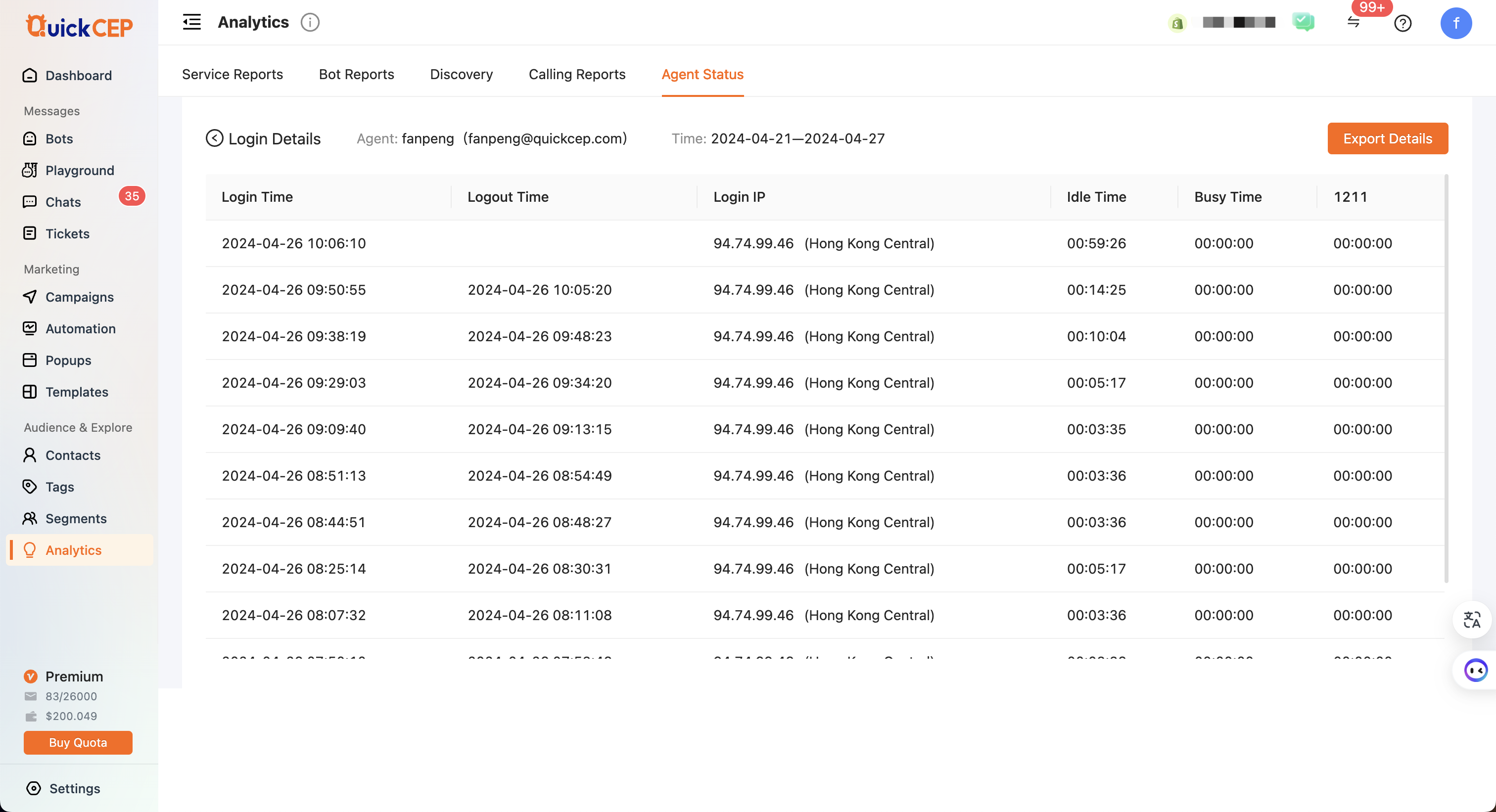
Task: Click idle time 00:14:25
Action: [x=1096, y=290]
